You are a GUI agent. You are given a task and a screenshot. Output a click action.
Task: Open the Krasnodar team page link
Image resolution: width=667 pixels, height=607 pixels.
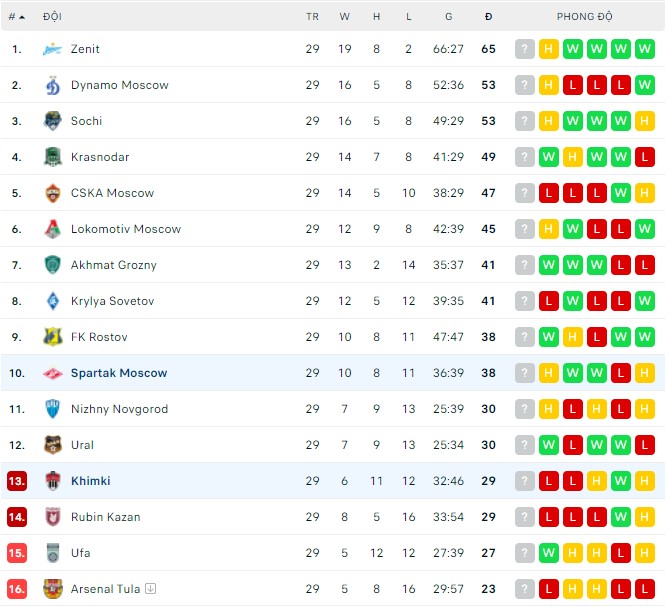pyautogui.click(x=100, y=157)
